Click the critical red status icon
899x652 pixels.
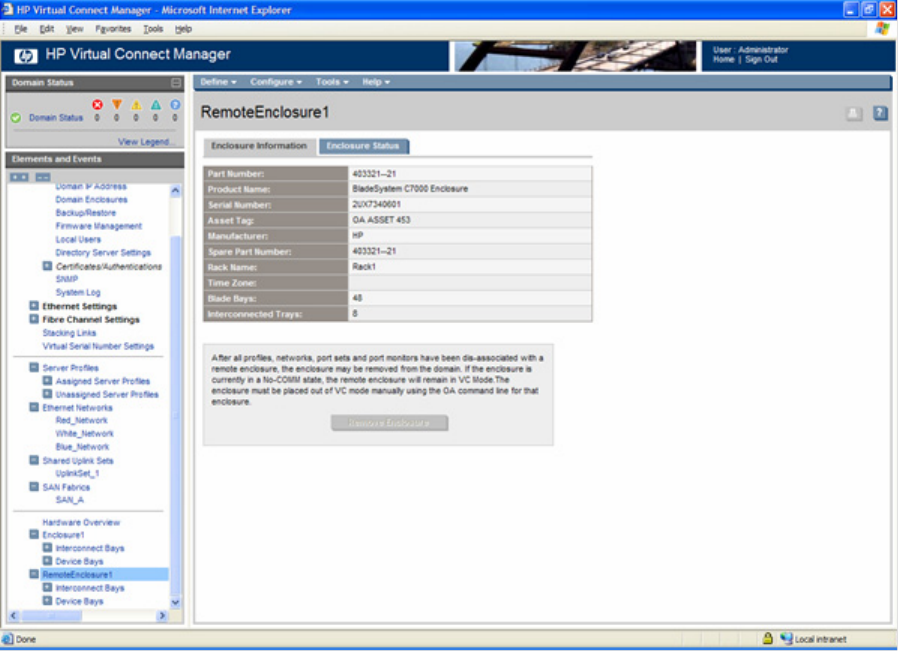pyautogui.click(x=97, y=104)
